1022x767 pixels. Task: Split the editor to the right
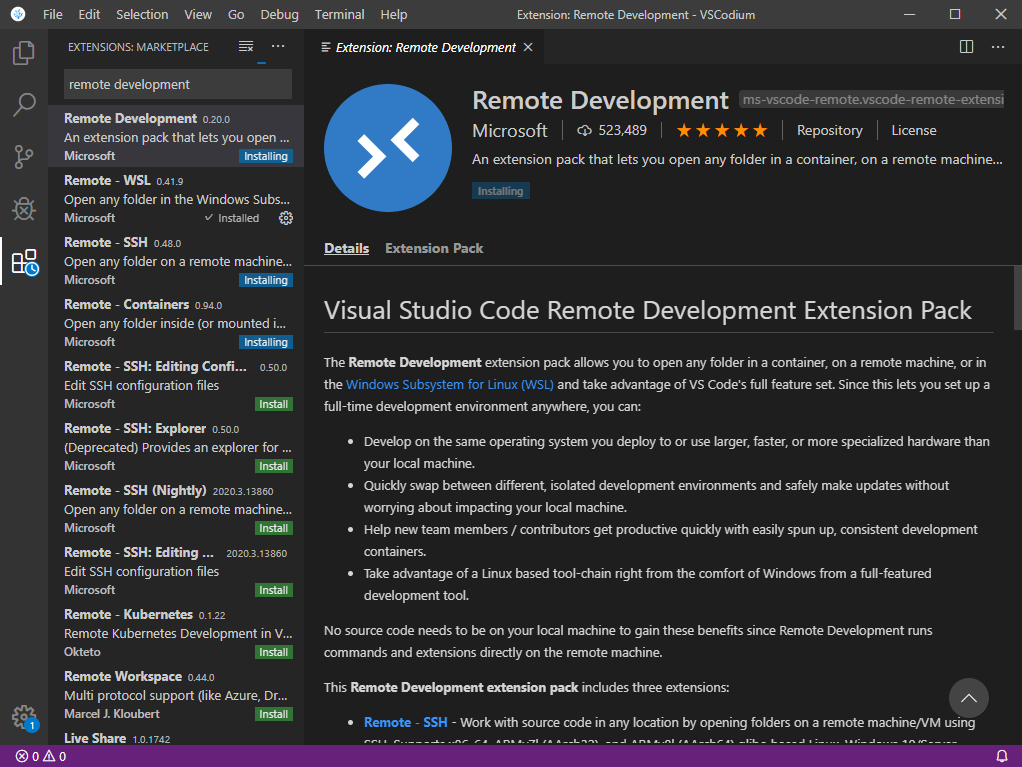pyautogui.click(x=966, y=47)
